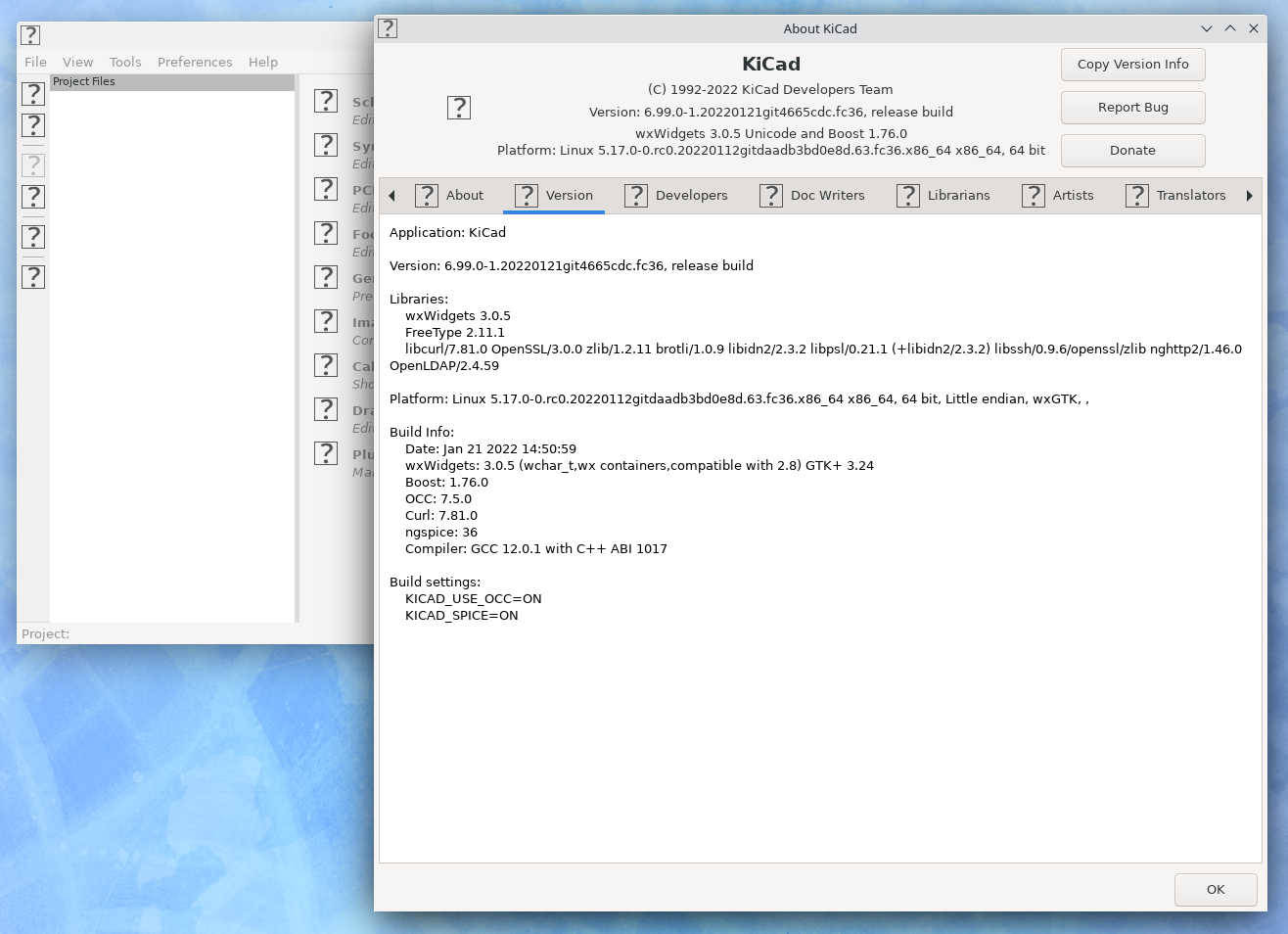Viewport: 1288px width, 934px height.
Task: Click the Copy Version Info button
Action: tap(1133, 65)
